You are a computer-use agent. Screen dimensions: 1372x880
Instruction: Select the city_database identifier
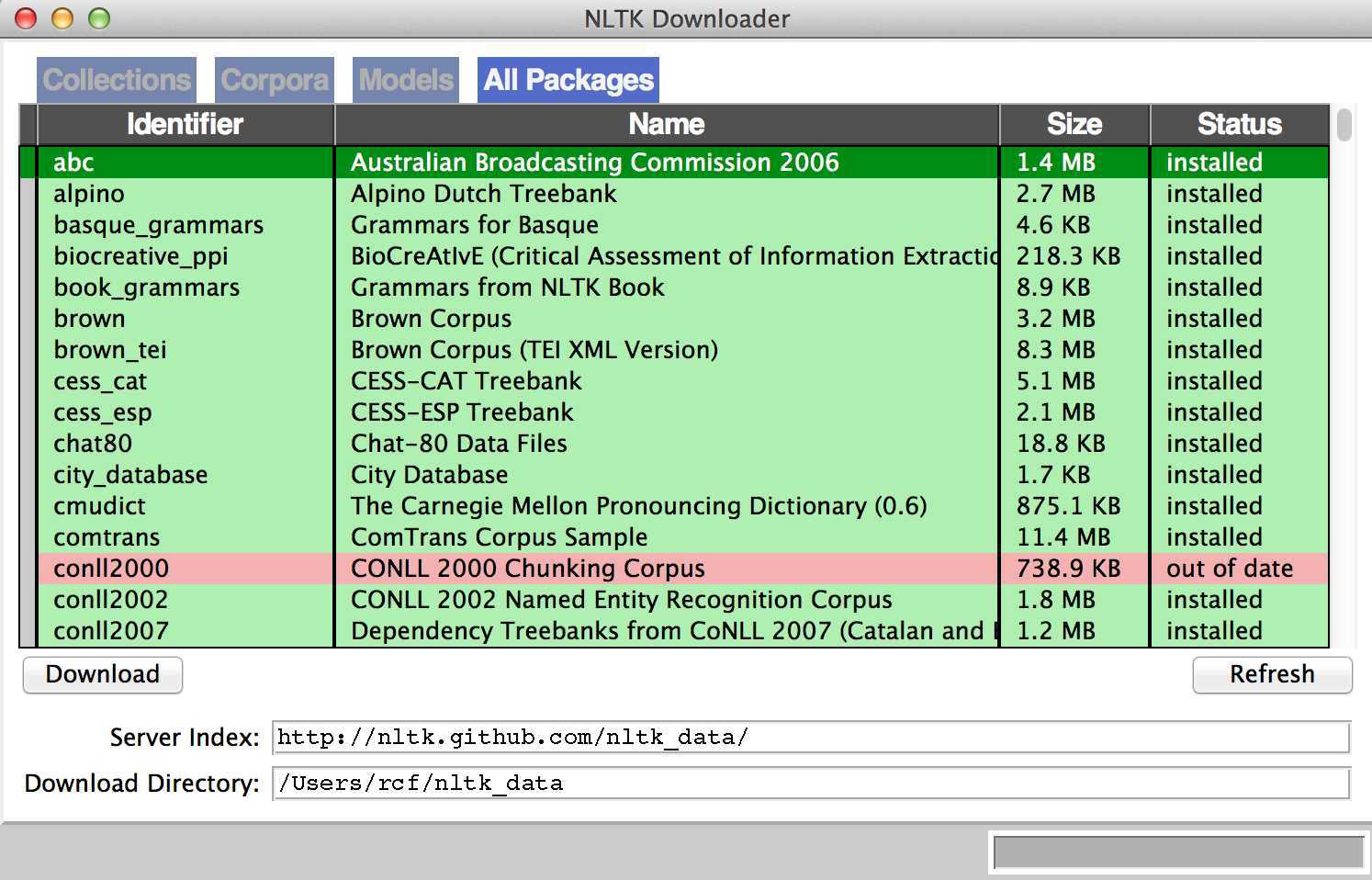click(130, 475)
